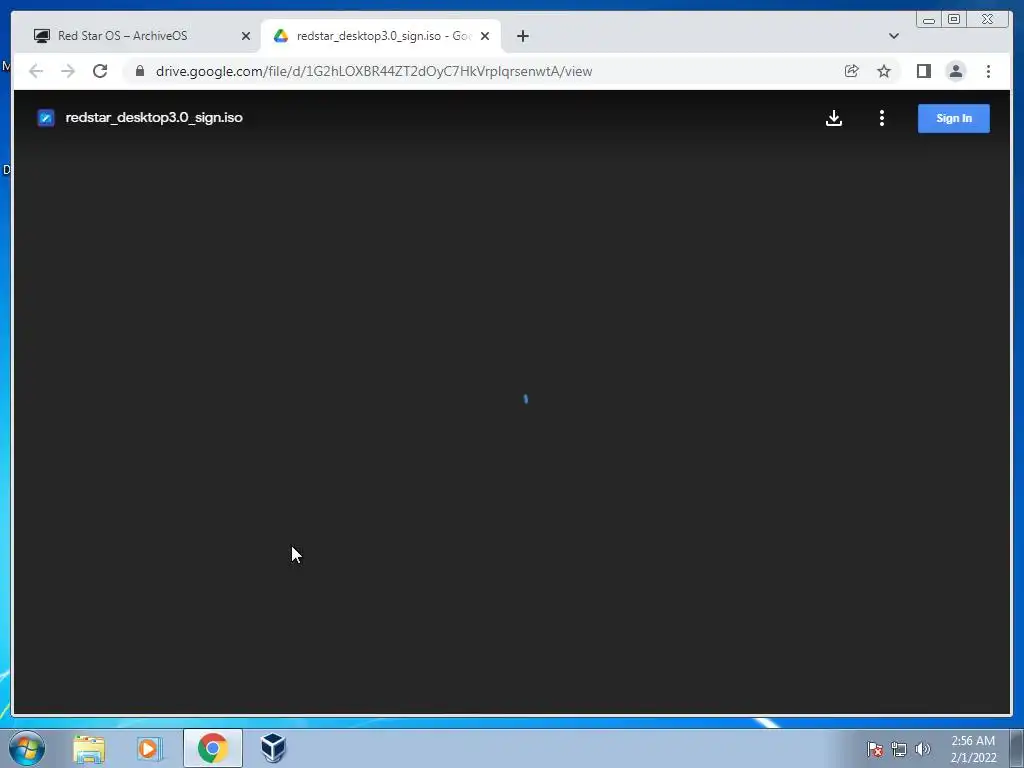Open the Windows Start menu
This screenshot has width=1024, height=768.
coord(27,748)
